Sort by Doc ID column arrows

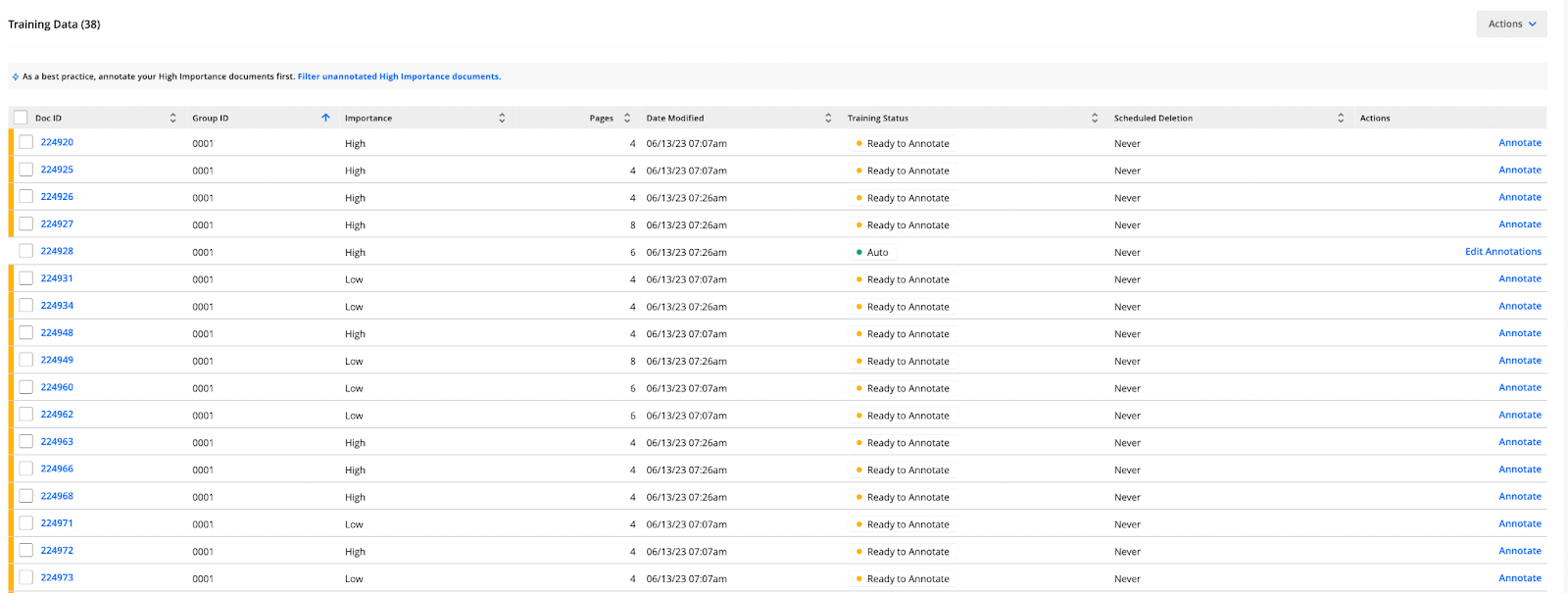point(173,118)
